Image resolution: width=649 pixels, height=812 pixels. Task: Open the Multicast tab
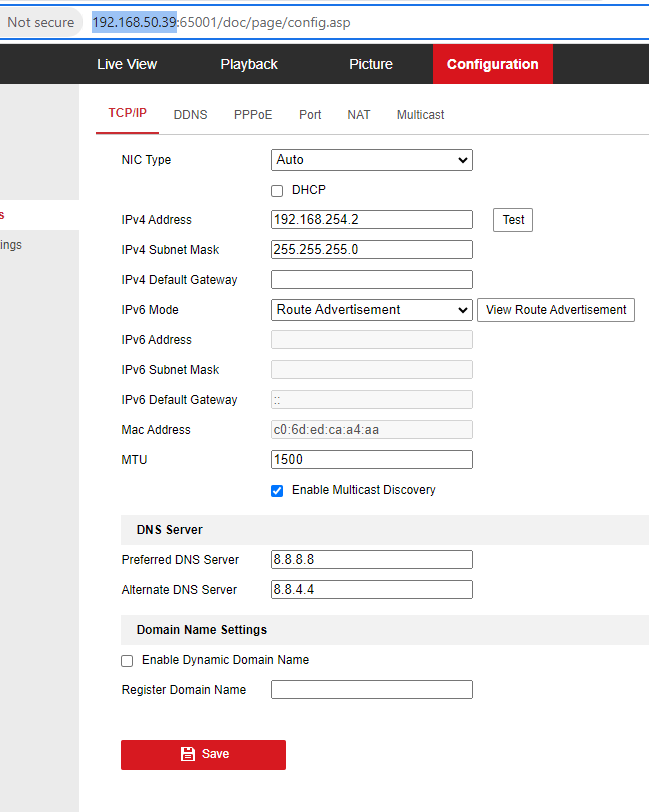point(420,115)
